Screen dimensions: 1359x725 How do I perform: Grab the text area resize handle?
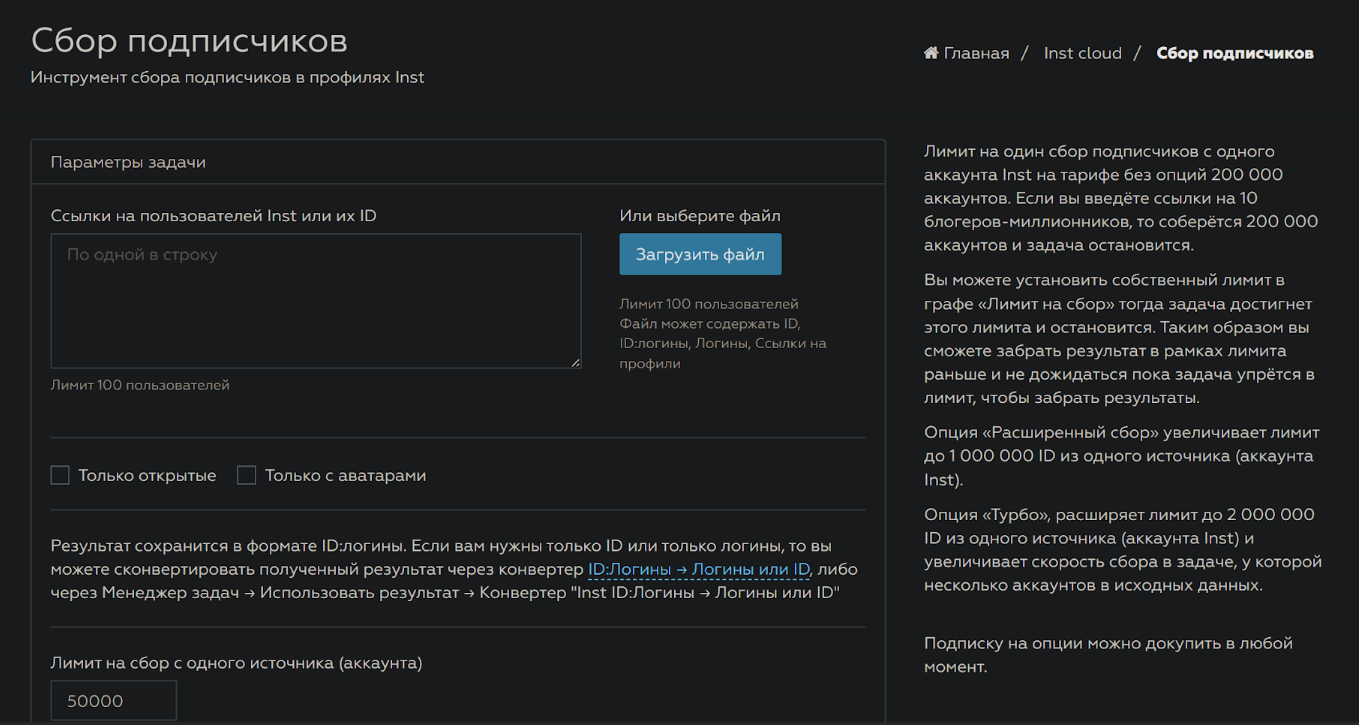[575, 362]
